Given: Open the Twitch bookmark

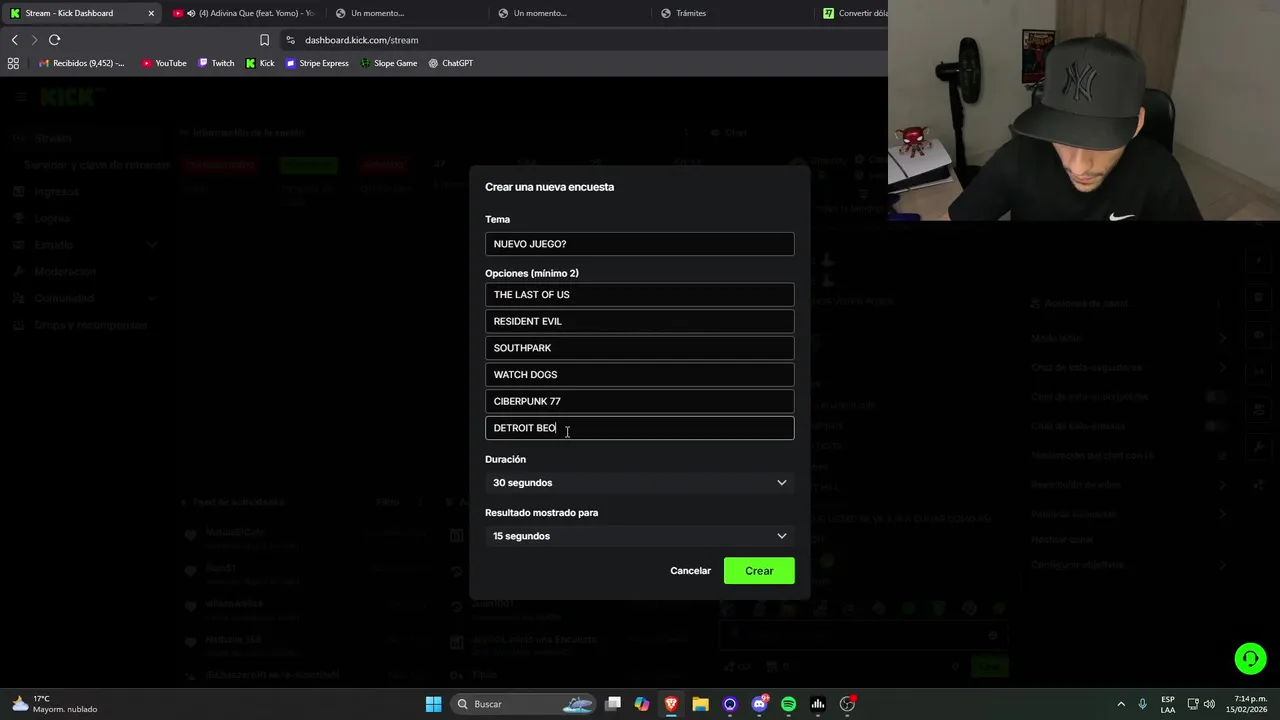Looking at the screenshot, I should tap(215, 63).
